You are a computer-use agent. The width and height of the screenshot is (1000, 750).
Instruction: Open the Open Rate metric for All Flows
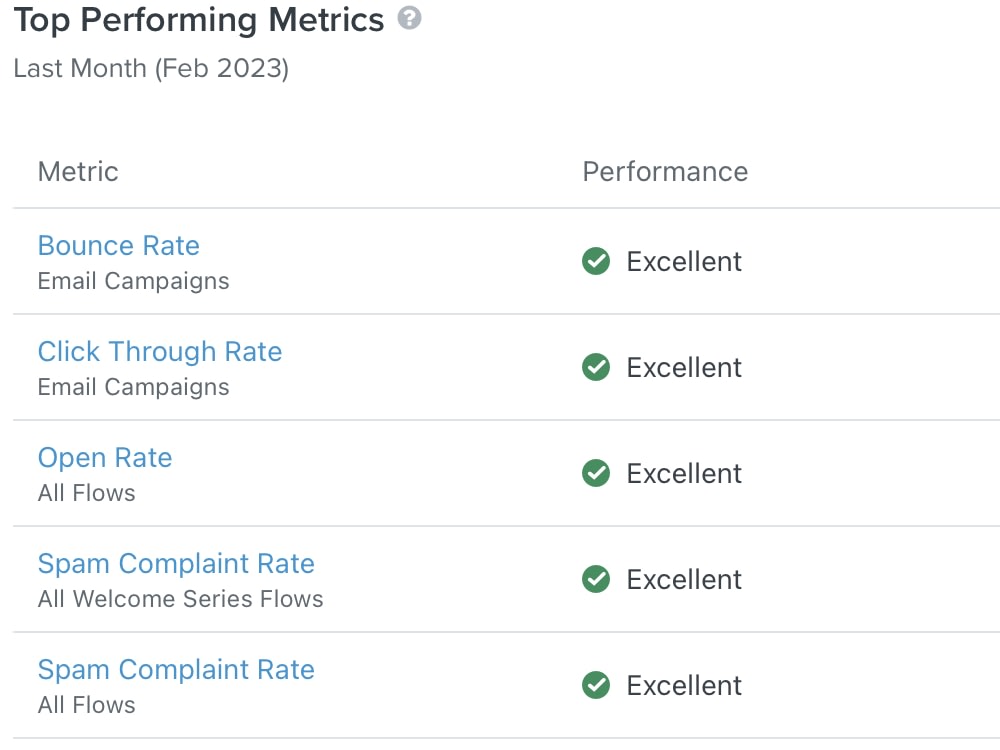coord(105,458)
